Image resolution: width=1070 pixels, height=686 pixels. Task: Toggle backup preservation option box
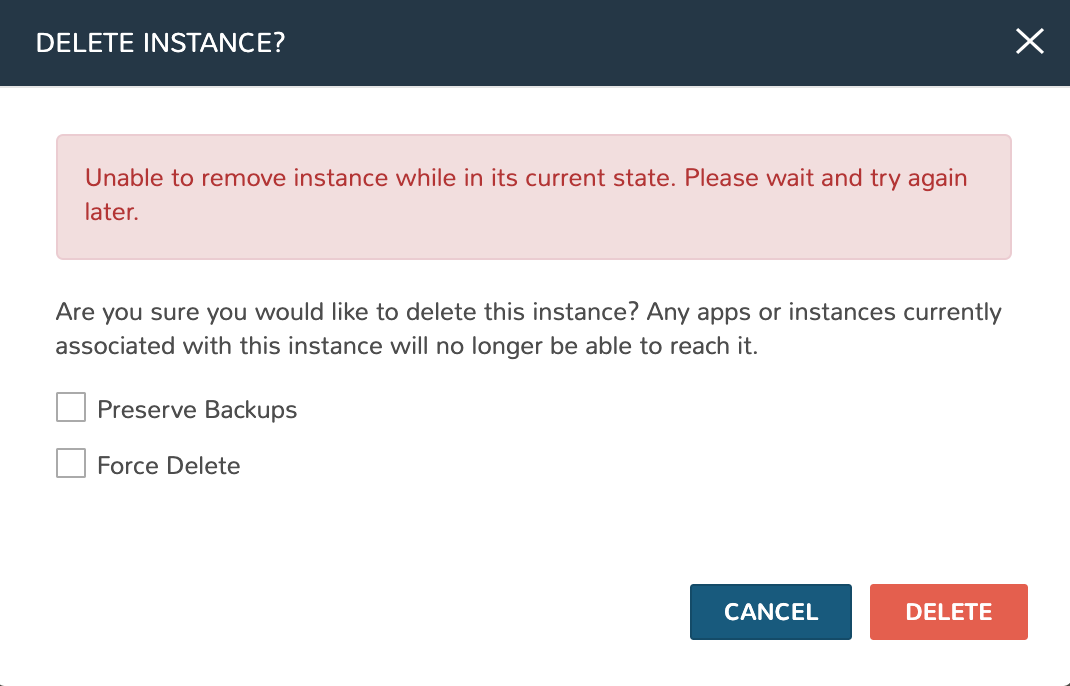[71, 408]
